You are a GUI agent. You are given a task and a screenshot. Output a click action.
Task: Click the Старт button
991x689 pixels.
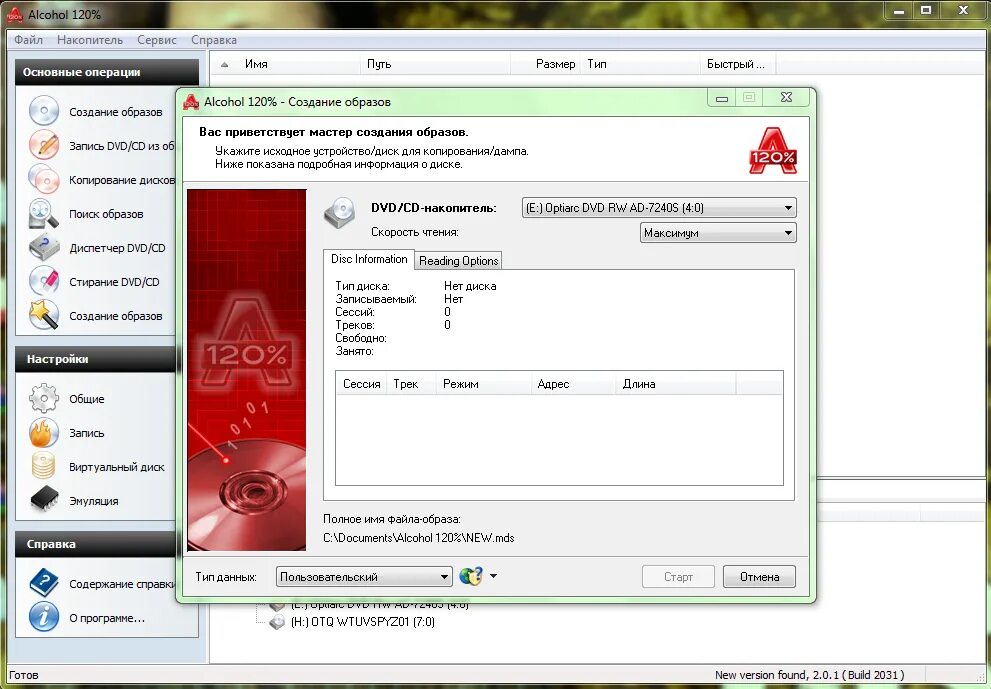[x=678, y=576]
